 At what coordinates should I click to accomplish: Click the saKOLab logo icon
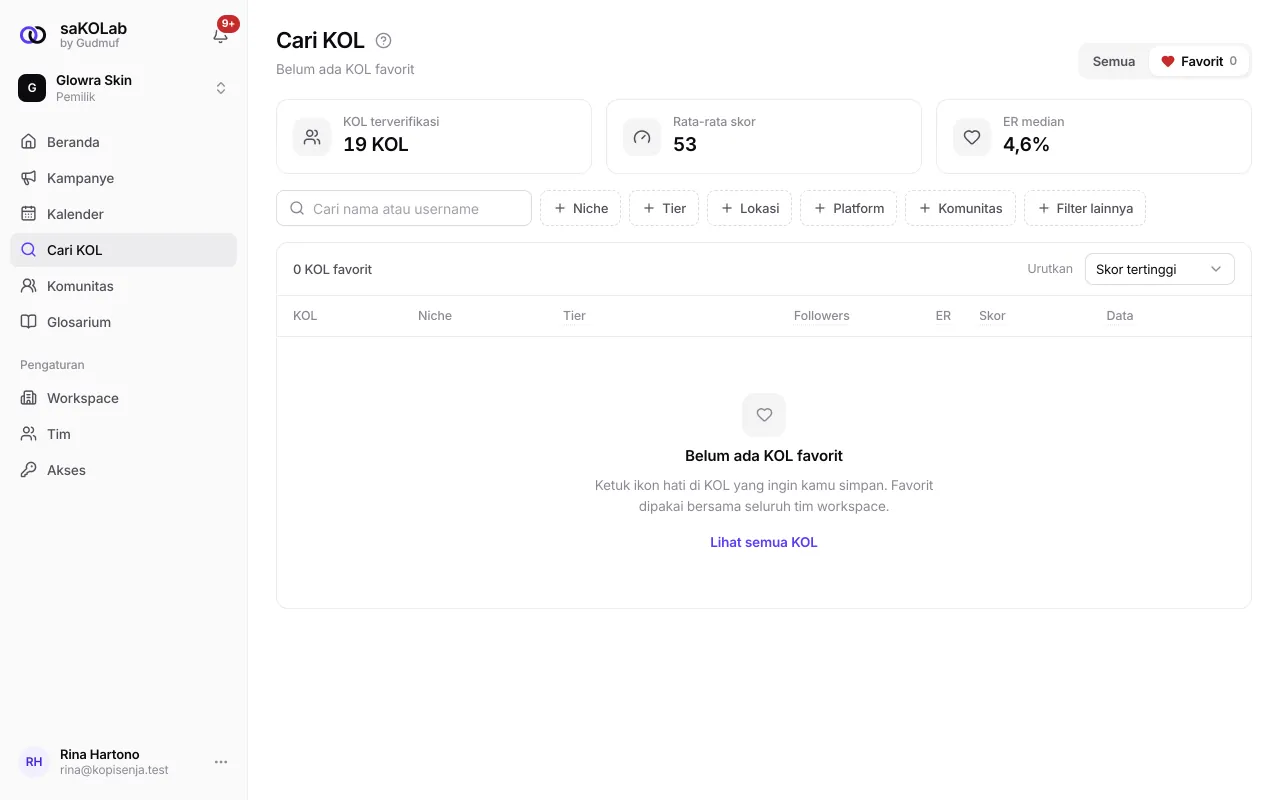pos(33,35)
